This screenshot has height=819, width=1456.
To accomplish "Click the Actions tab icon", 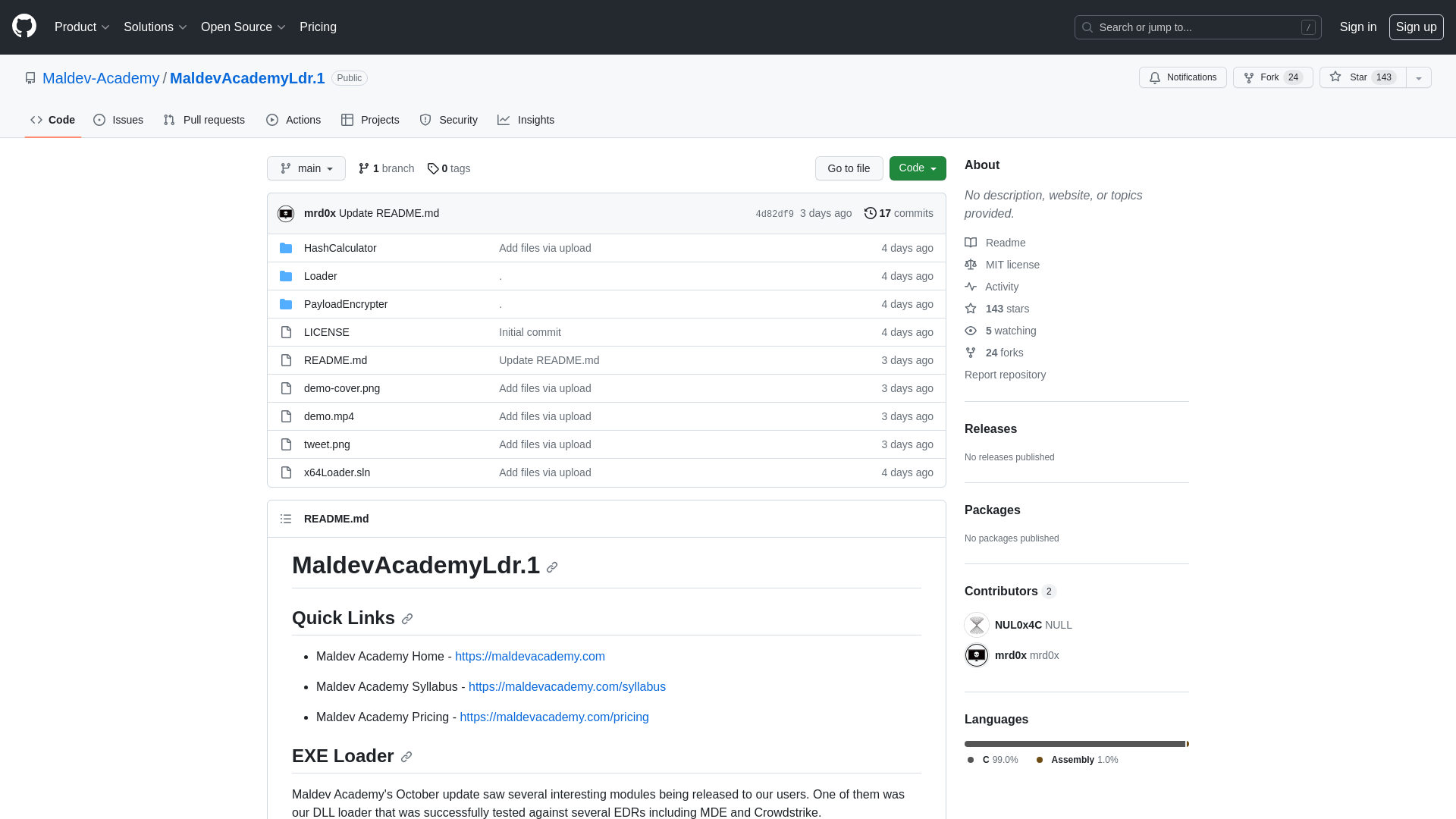I will [272, 120].
